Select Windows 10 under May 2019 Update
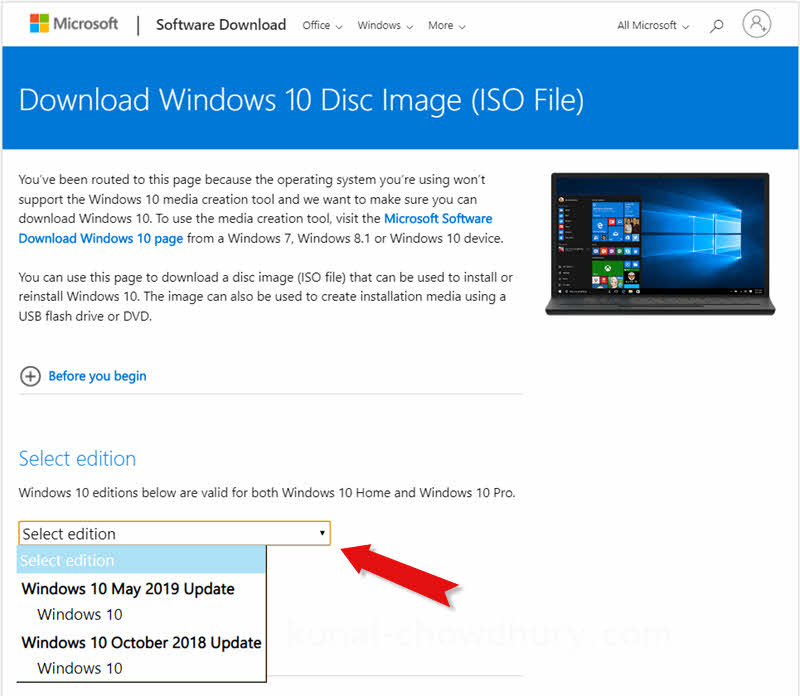Screen dimensions: 800x696 click(x=80, y=614)
